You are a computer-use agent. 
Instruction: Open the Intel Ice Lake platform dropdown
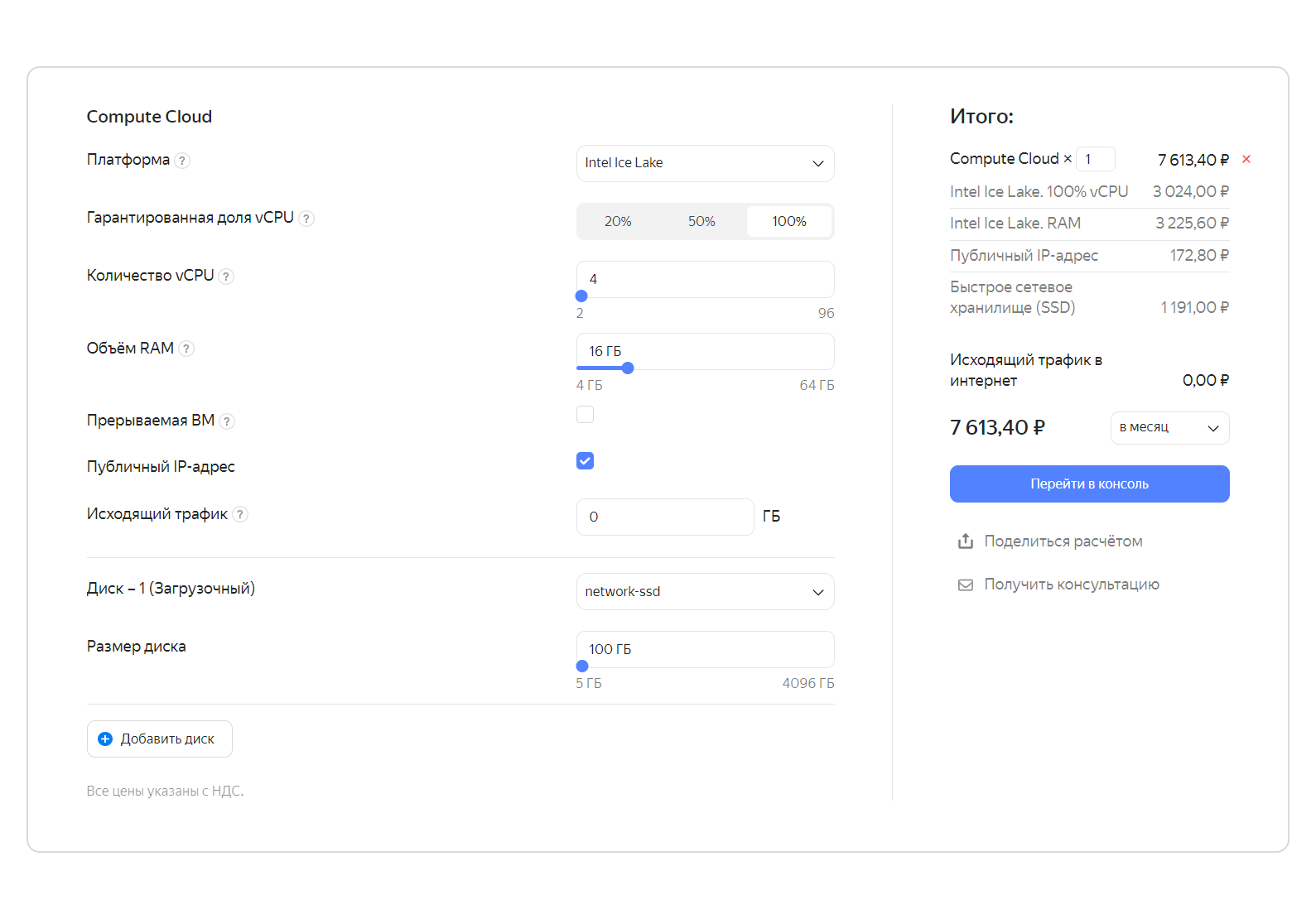[706, 163]
